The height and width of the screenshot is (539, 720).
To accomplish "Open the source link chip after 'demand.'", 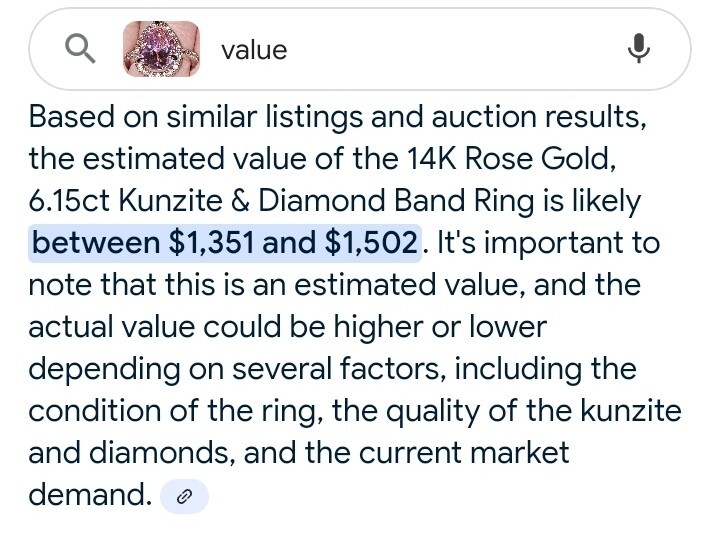I will 184,496.
